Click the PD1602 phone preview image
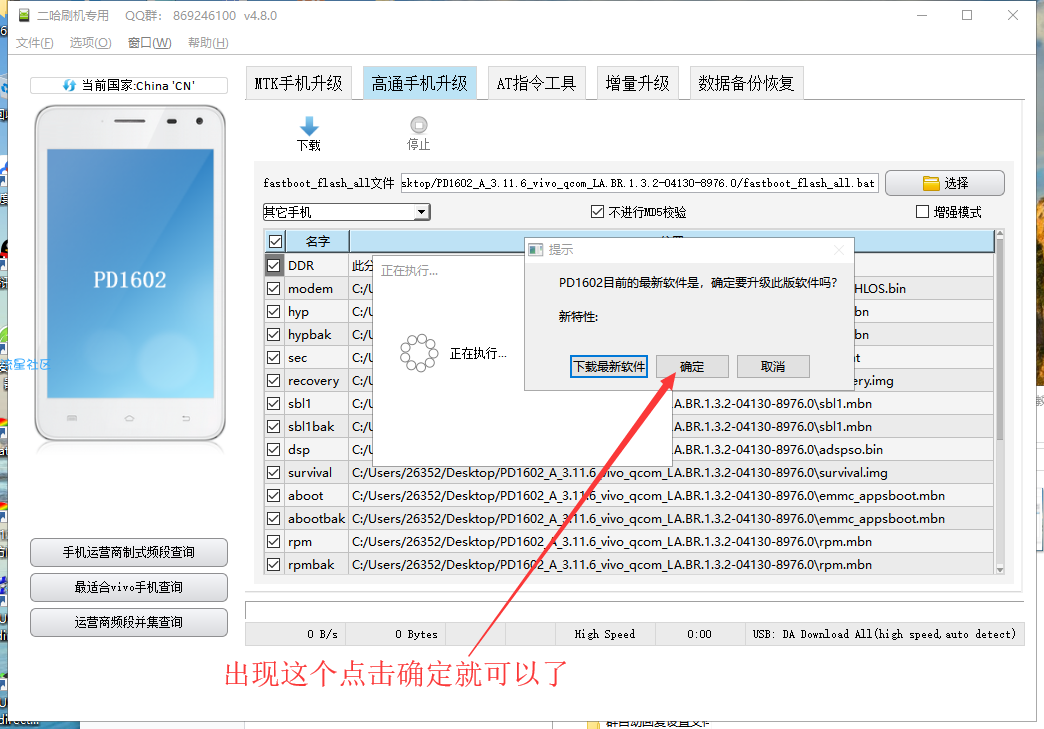This screenshot has width=1044, height=729. pyautogui.click(x=130, y=273)
